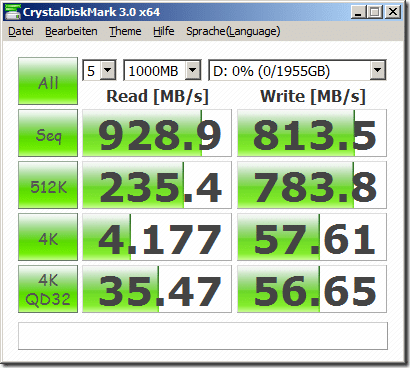Image resolution: width=410 pixels, height=368 pixels.
Task: Maximize the CrystalDiskMark window
Action: click(x=375, y=13)
